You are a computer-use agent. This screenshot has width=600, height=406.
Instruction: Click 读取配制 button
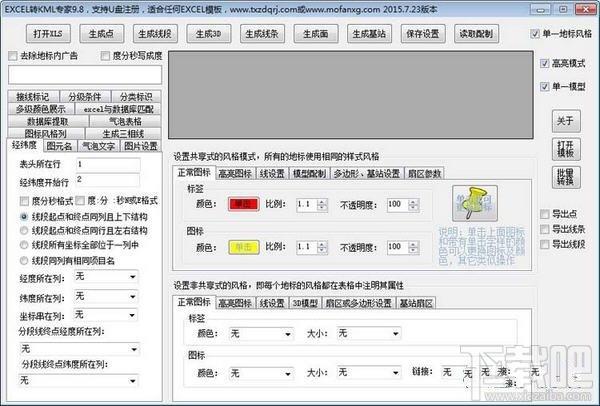[476, 34]
